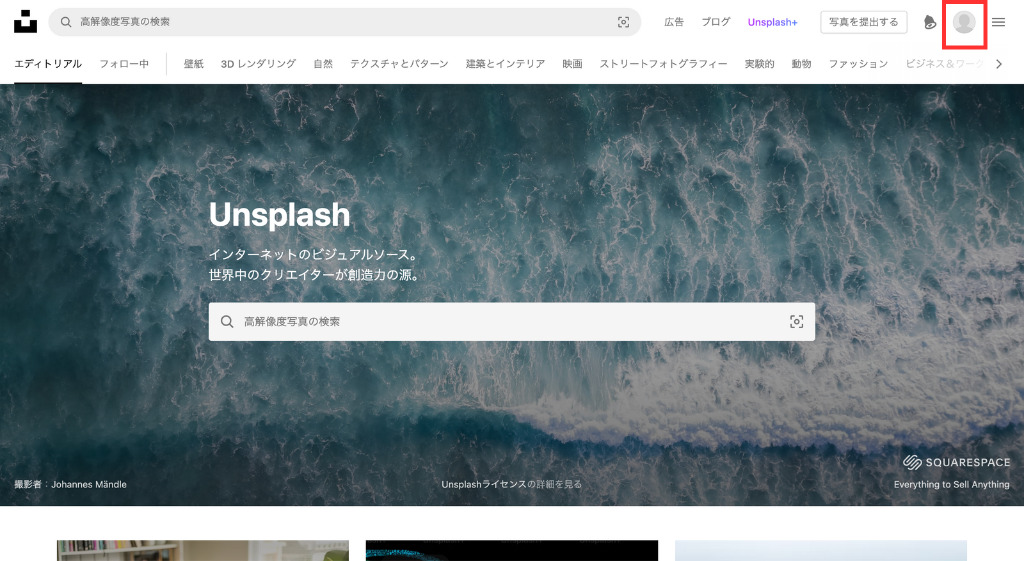Open the 実験的 category
This screenshot has height=561, width=1024.
(x=760, y=64)
